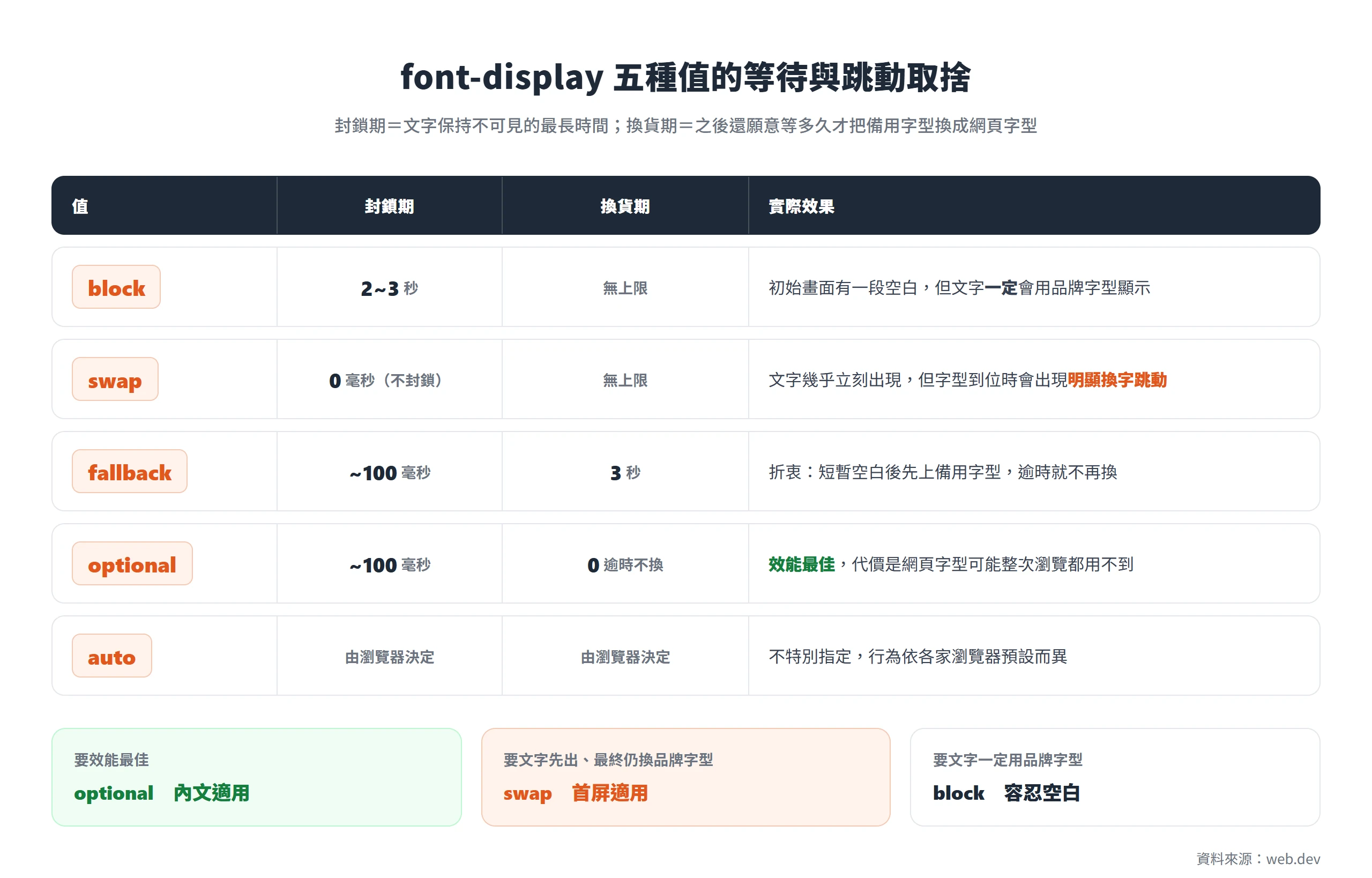1372x878 pixels.
Task: Click the '換貨期' column header
Action: (625, 206)
